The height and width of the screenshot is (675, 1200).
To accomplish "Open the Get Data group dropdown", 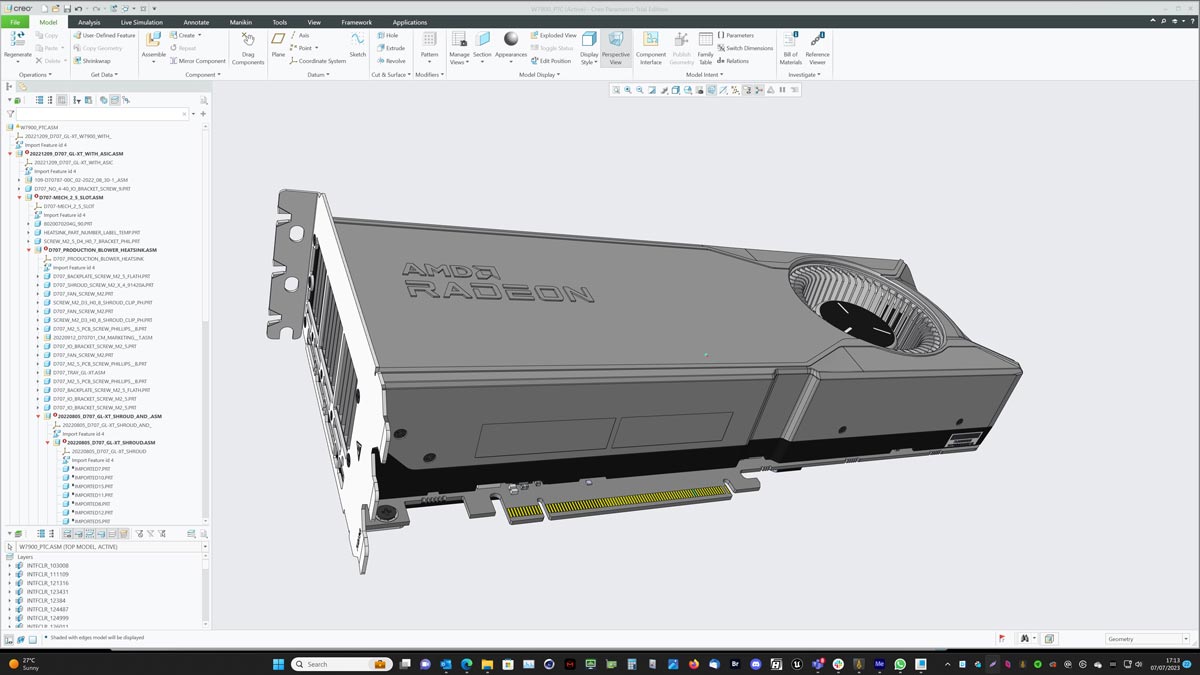I will pyautogui.click(x=105, y=74).
